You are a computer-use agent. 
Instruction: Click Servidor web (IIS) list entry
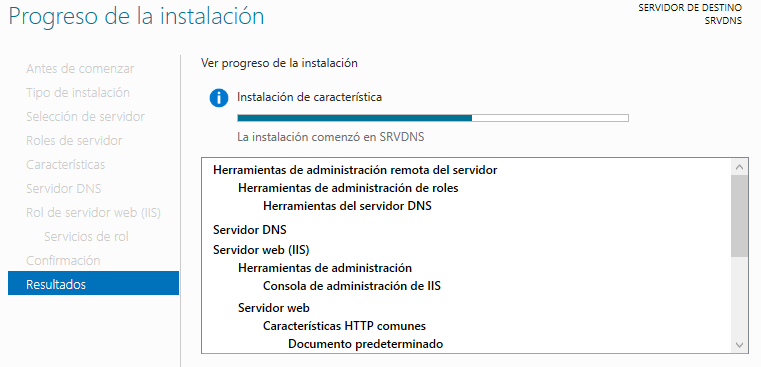[262, 250]
